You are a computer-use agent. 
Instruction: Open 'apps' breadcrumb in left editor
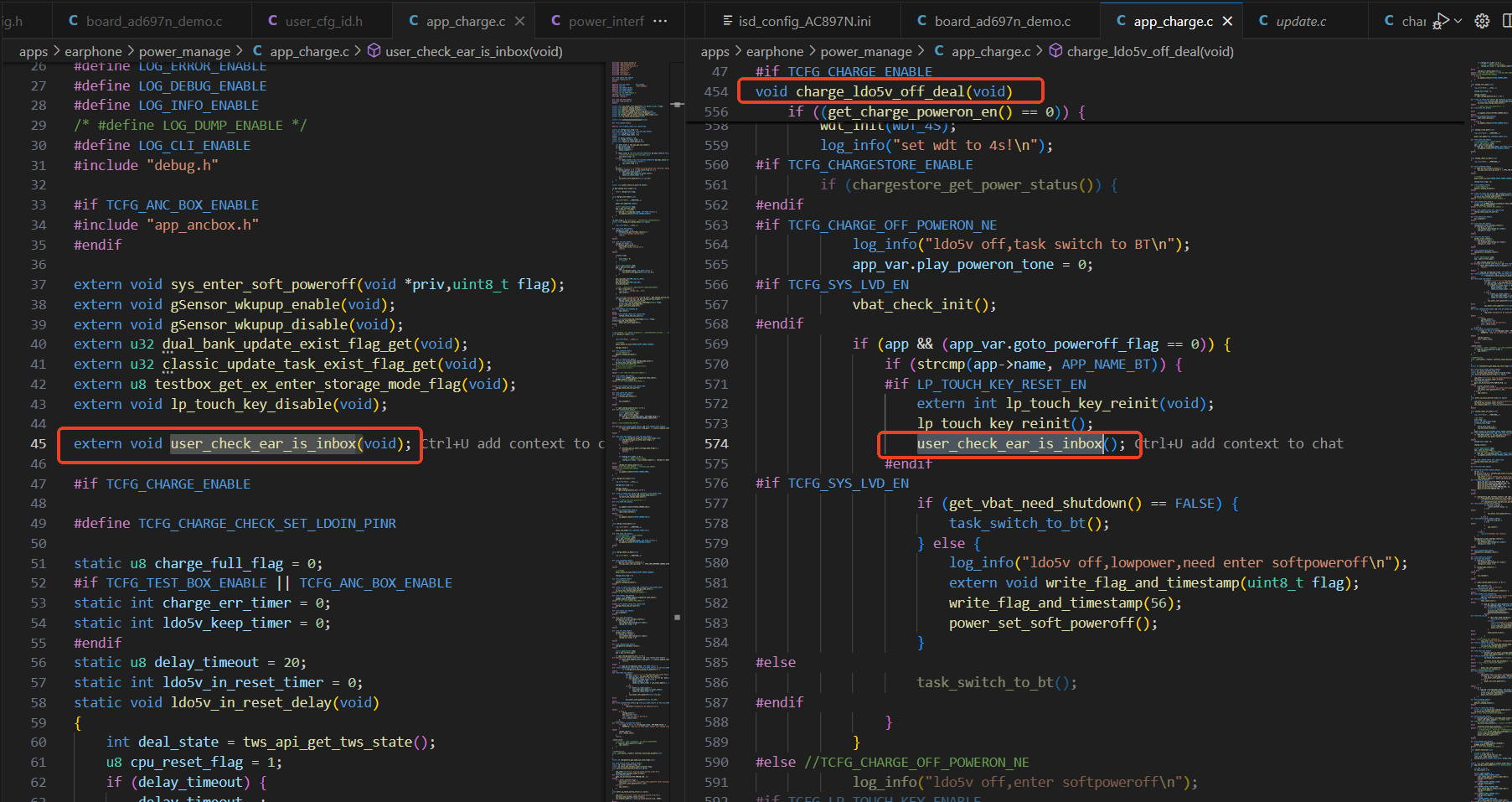tap(34, 51)
